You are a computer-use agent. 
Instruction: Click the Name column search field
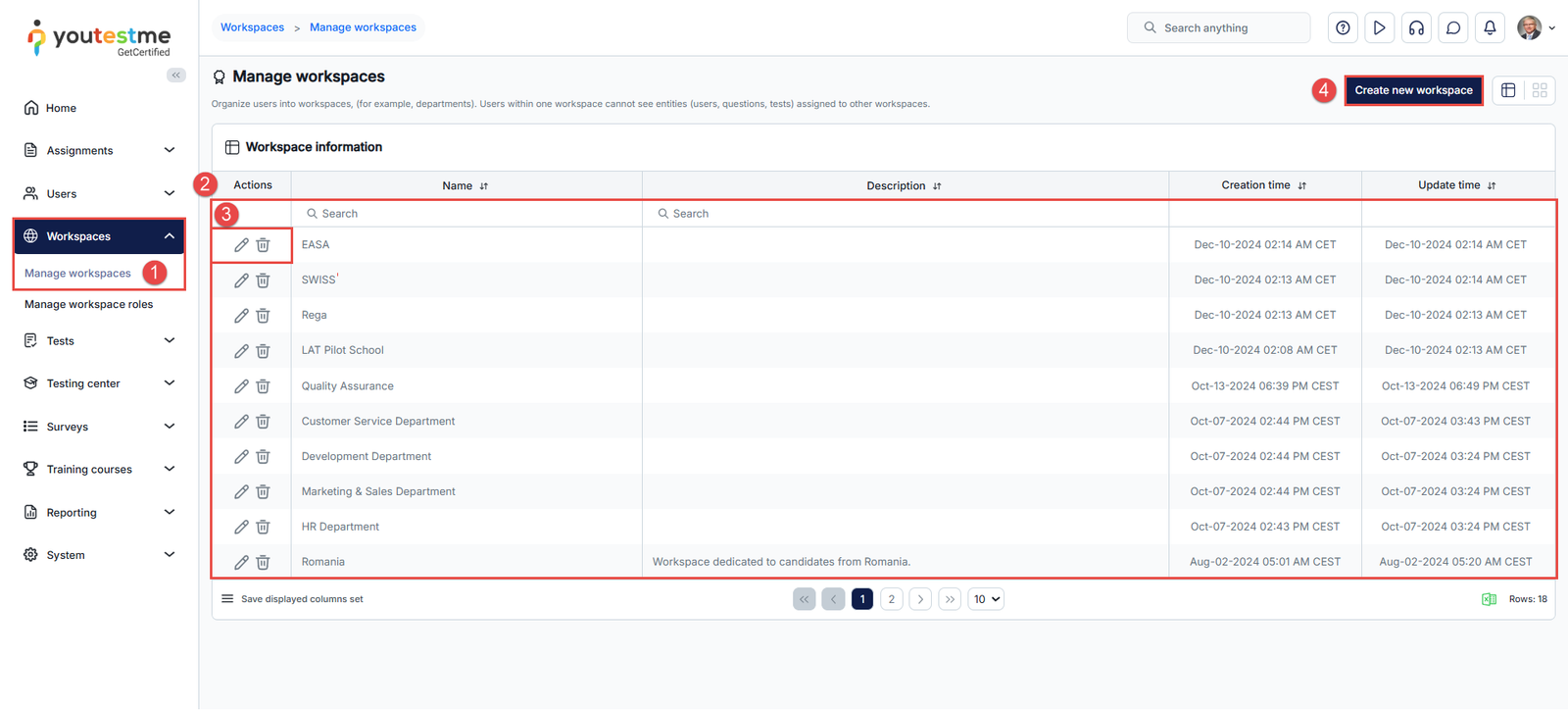click(x=466, y=214)
